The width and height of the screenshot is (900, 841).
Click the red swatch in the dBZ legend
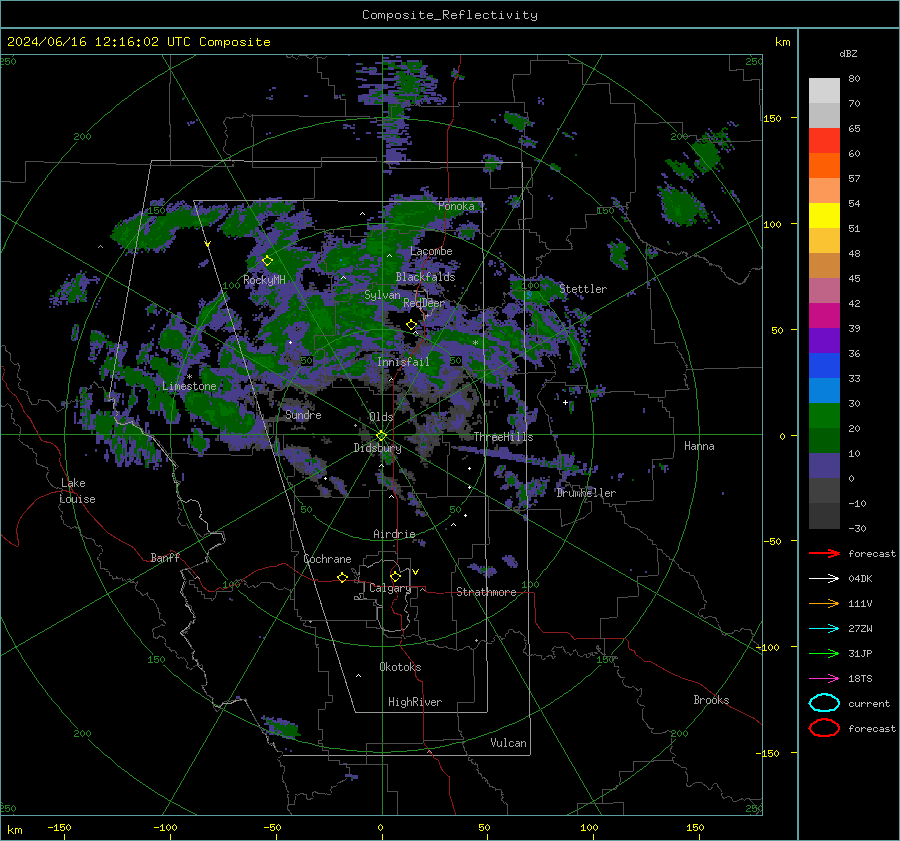tap(824, 141)
